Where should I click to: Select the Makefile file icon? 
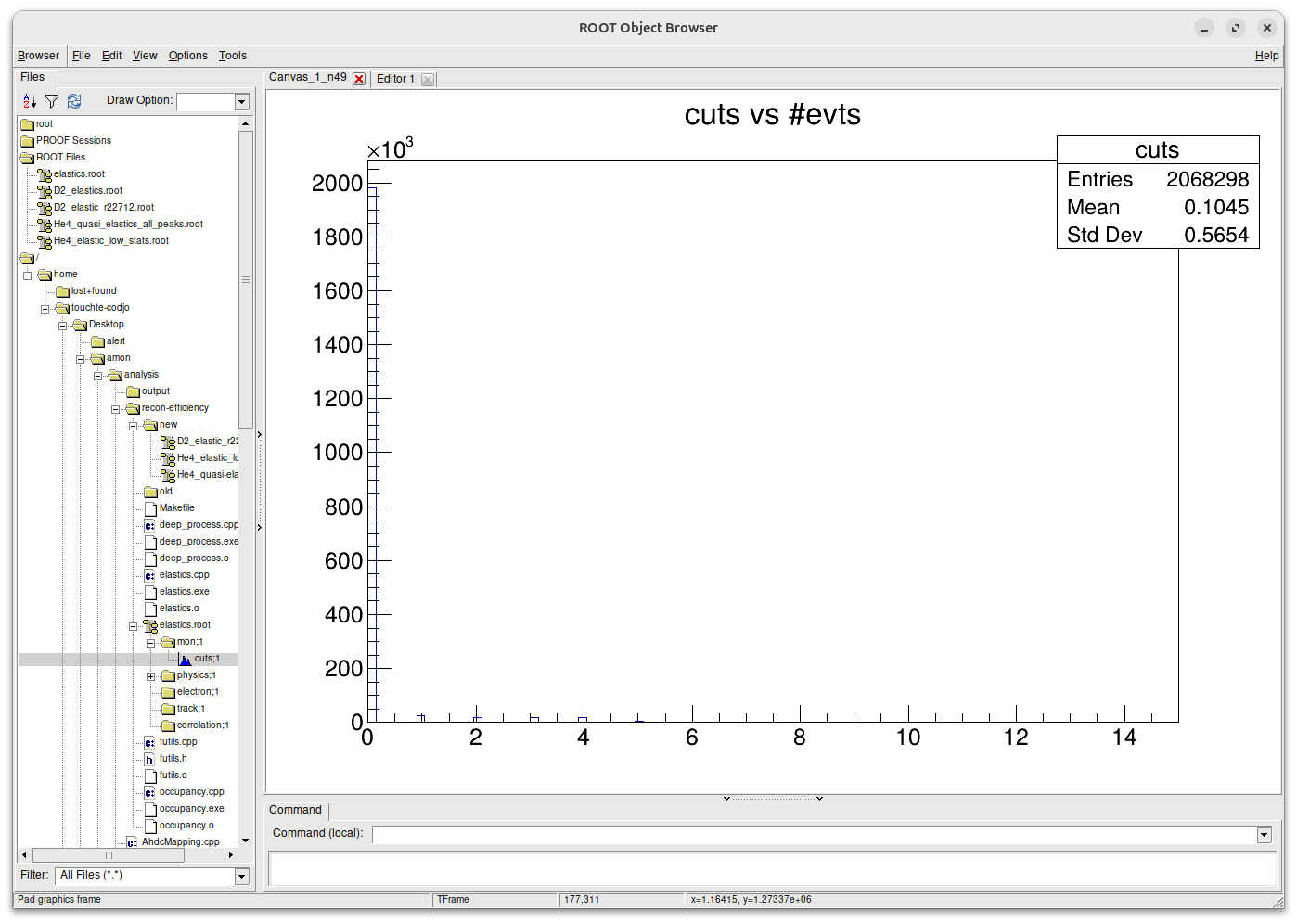150,508
